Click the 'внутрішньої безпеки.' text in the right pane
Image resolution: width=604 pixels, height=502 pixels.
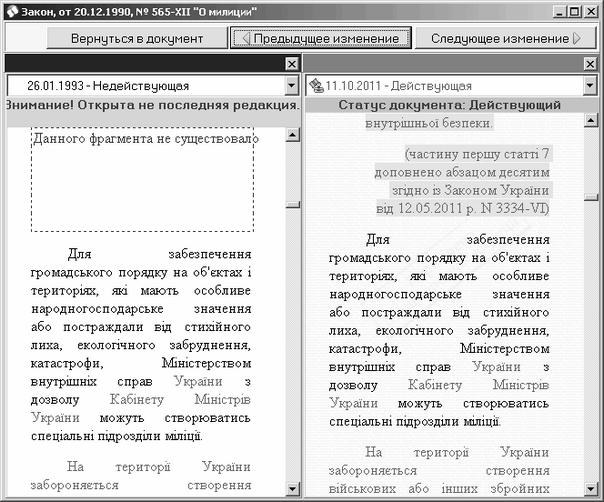(x=429, y=123)
